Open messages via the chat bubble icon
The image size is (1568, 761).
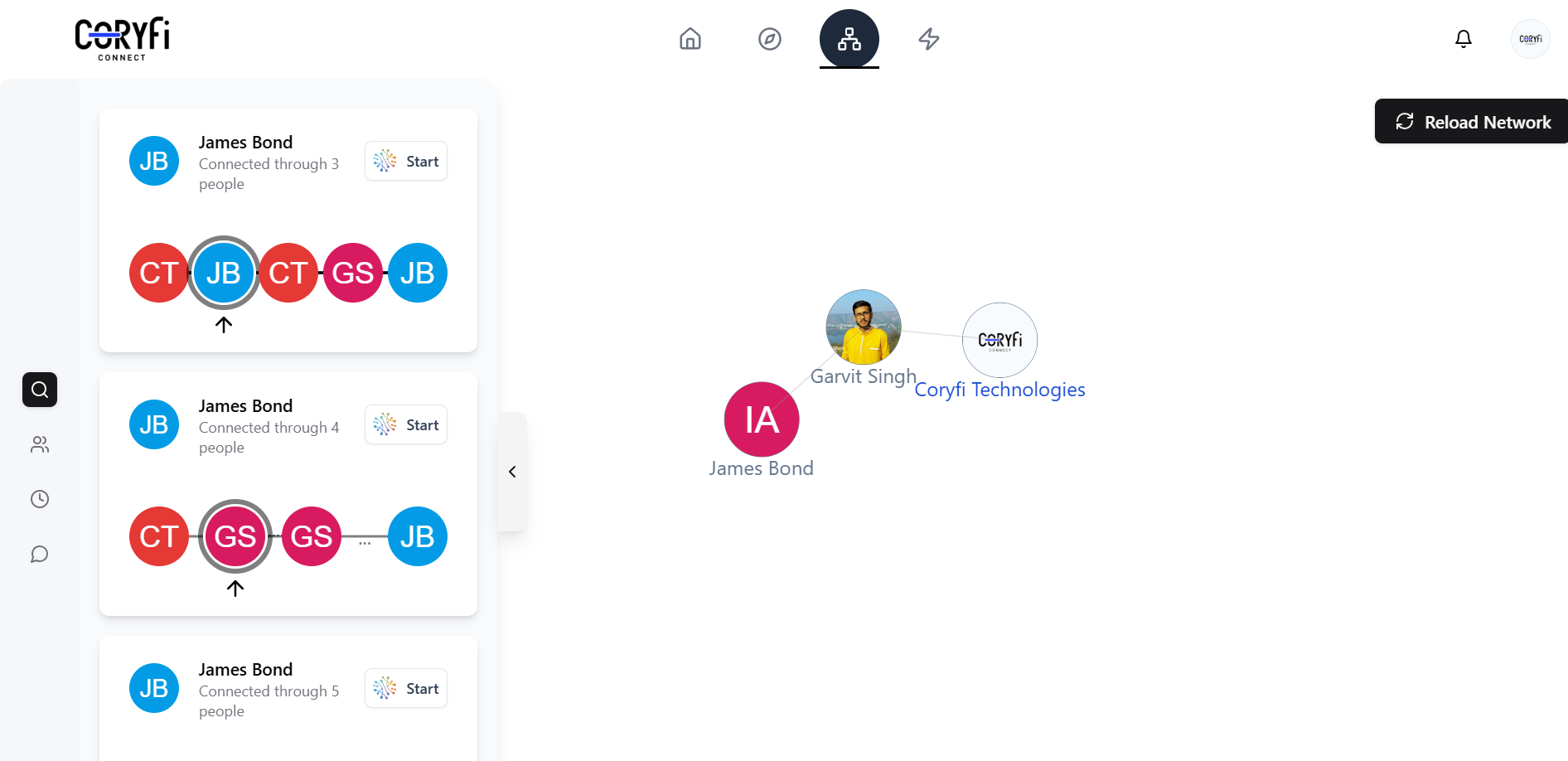(39, 554)
